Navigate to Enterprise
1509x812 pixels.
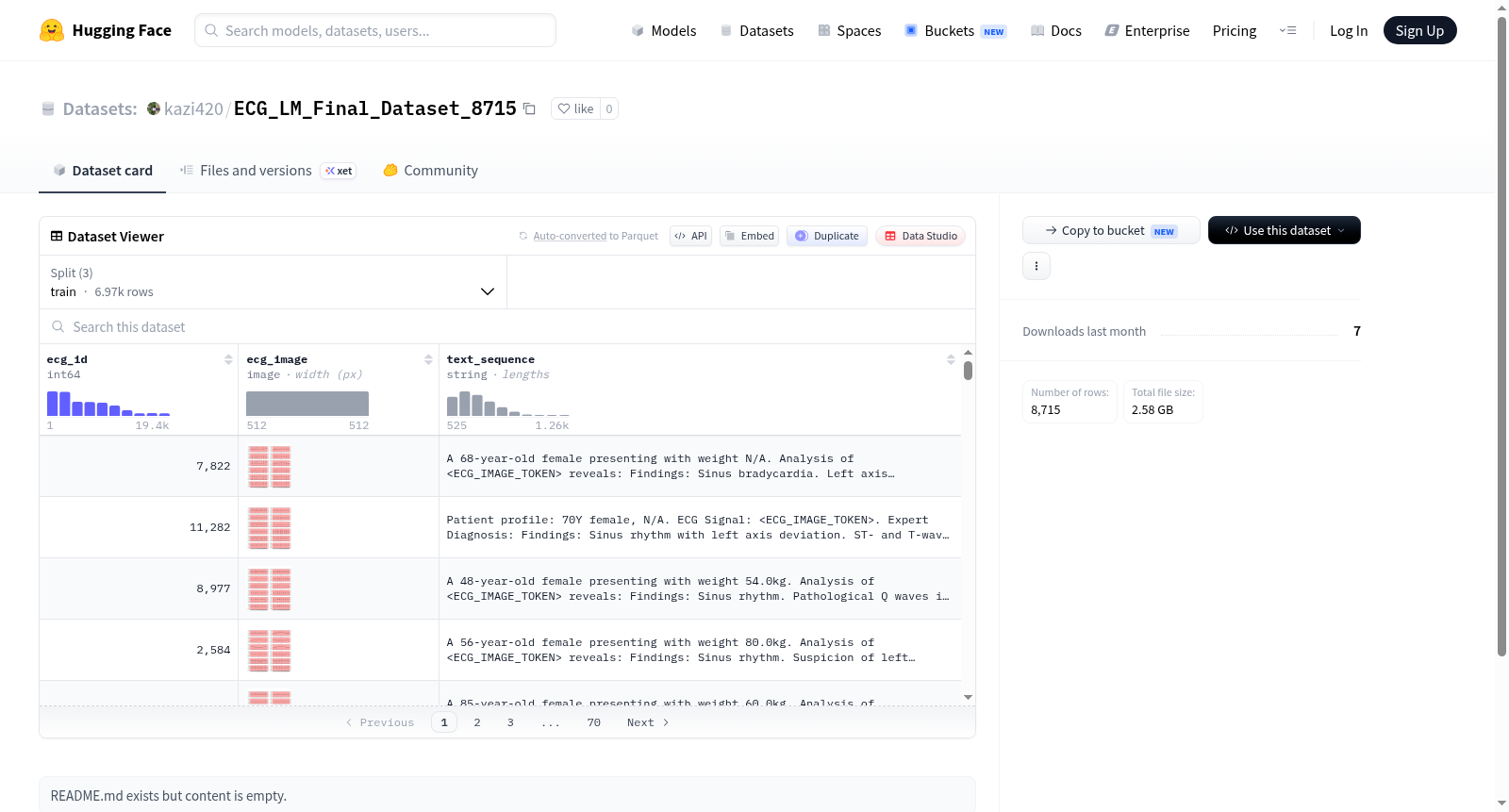click(1147, 31)
